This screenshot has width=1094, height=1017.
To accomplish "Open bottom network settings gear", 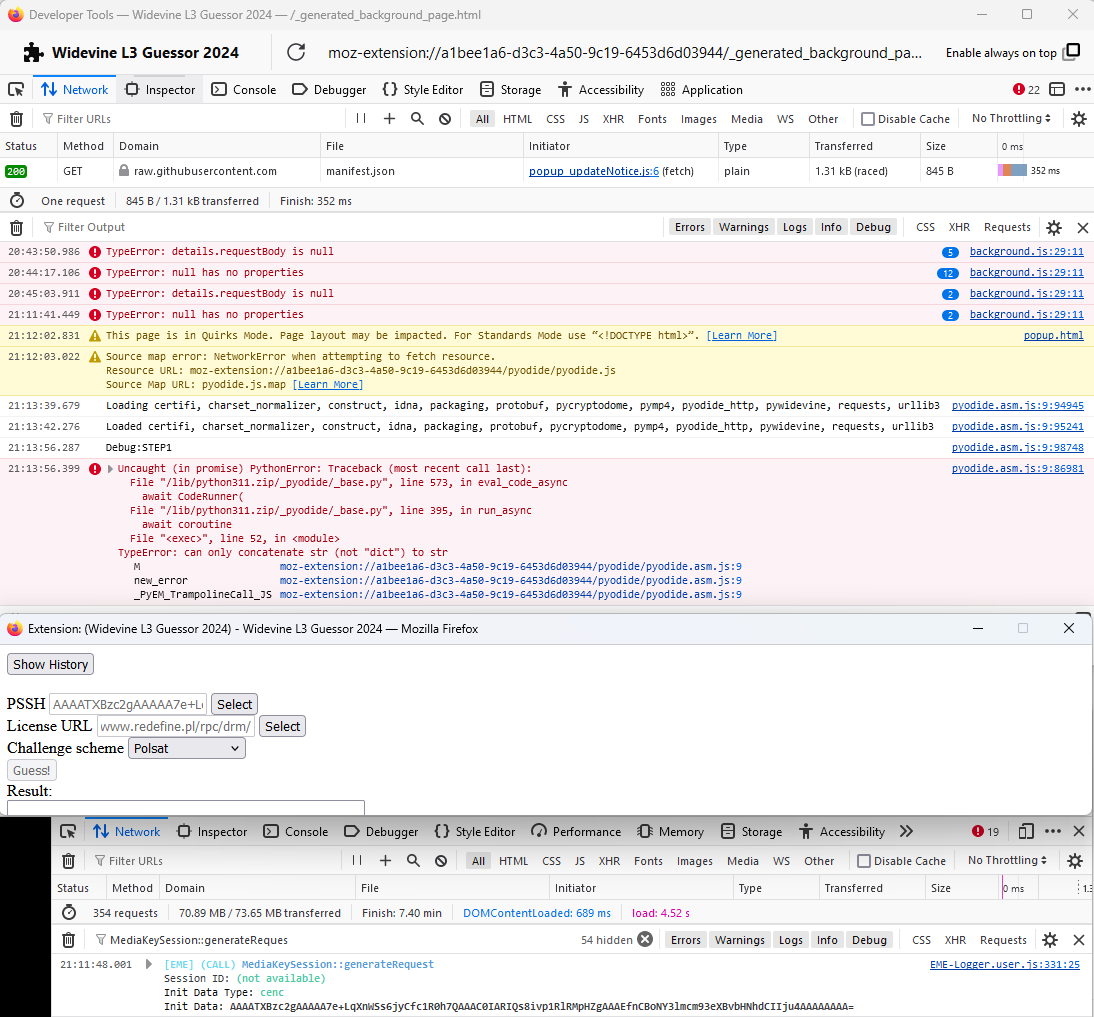I will pos(1075,861).
